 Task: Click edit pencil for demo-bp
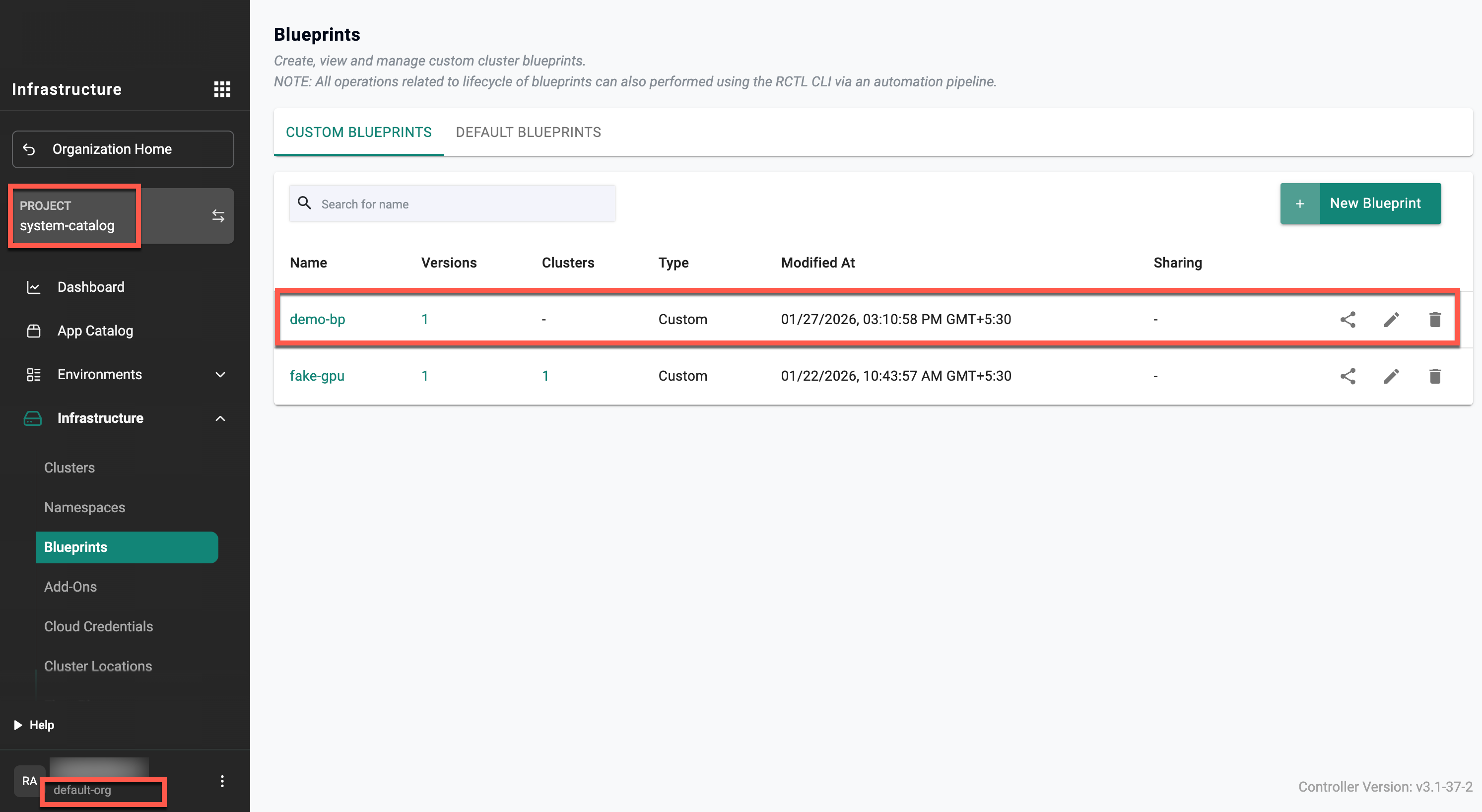click(1391, 320)
